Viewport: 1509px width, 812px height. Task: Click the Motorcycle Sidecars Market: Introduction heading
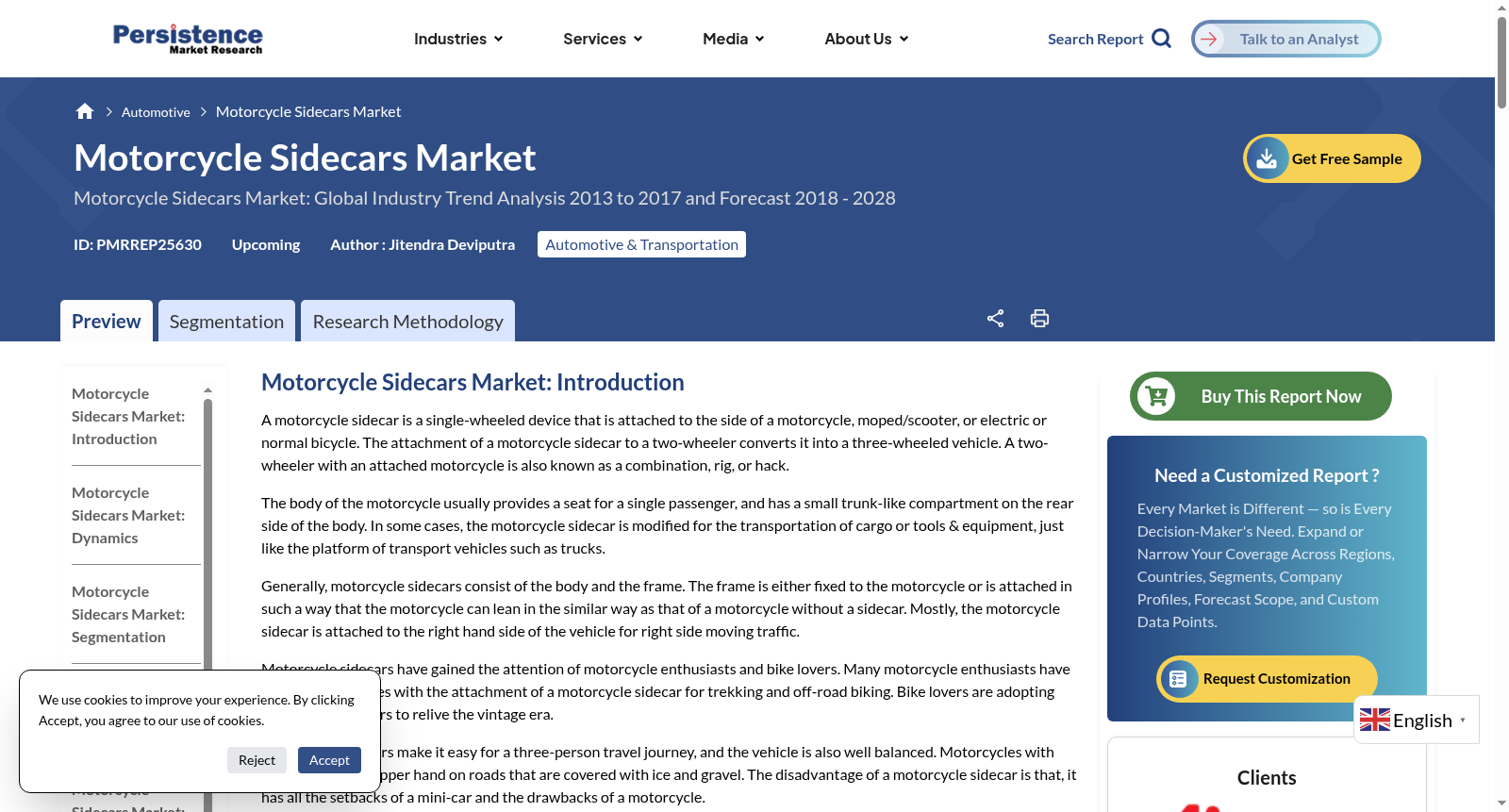click(x=473, y=382)
